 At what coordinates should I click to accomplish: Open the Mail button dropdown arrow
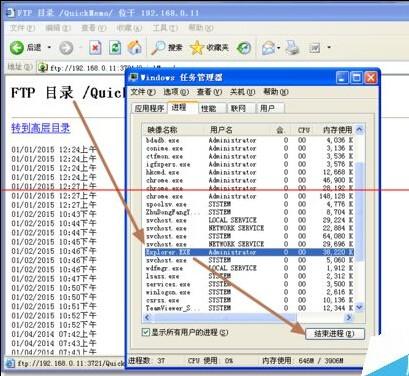pyautogui.click(x=279, y=48)
